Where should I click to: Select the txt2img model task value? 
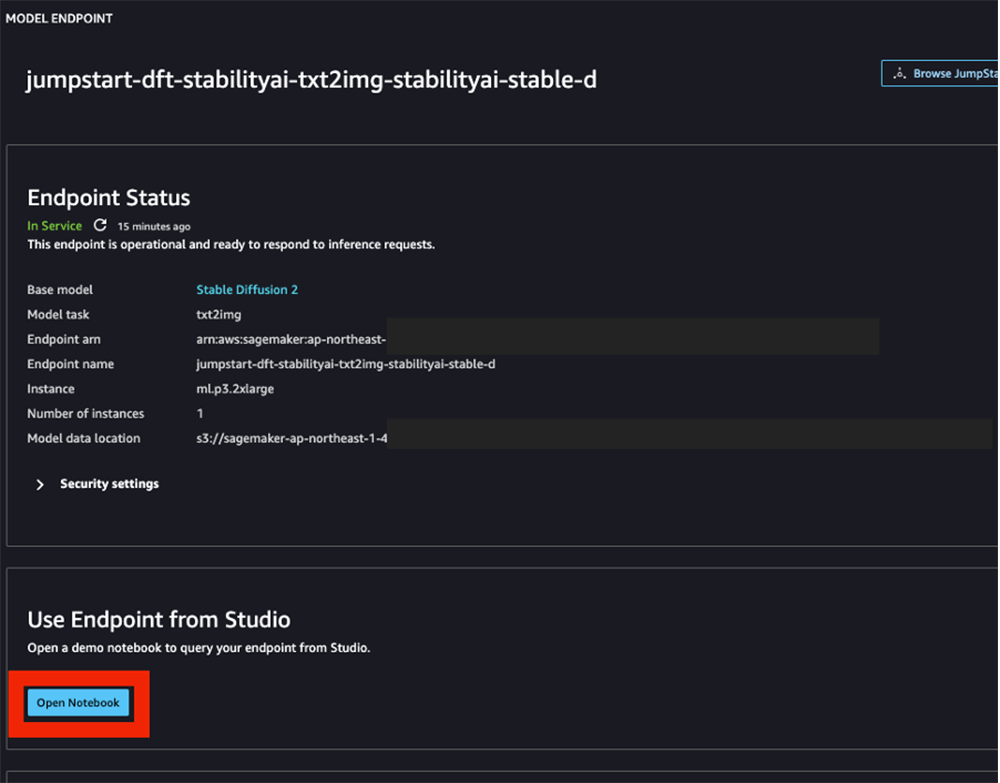[219, 314]
